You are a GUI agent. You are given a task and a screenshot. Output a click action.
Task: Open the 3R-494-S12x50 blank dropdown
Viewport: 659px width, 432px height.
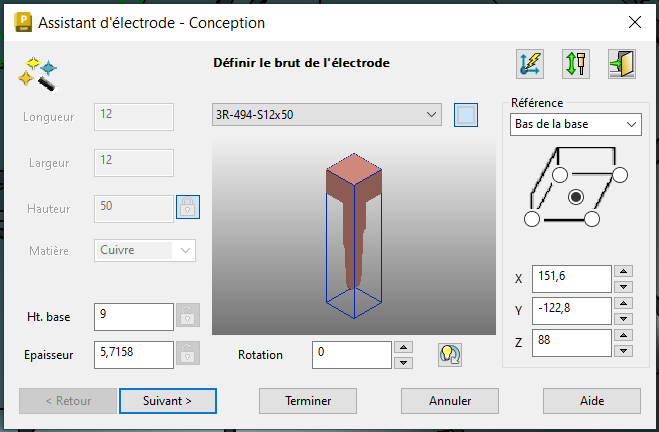pyautogui.click(x=327, y=115)
